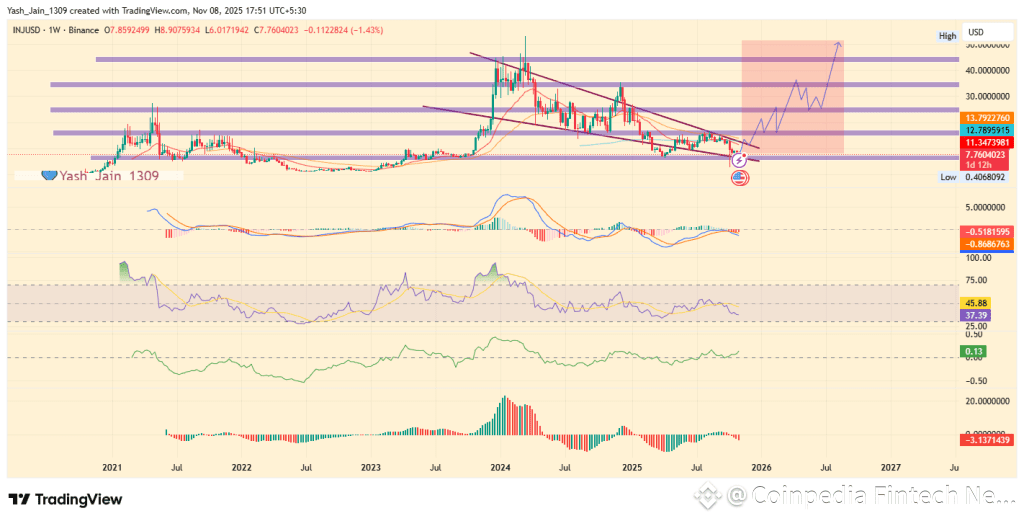Click the projected arrow tip near 50
The image size is (1024, 521).
coord(839,44)
